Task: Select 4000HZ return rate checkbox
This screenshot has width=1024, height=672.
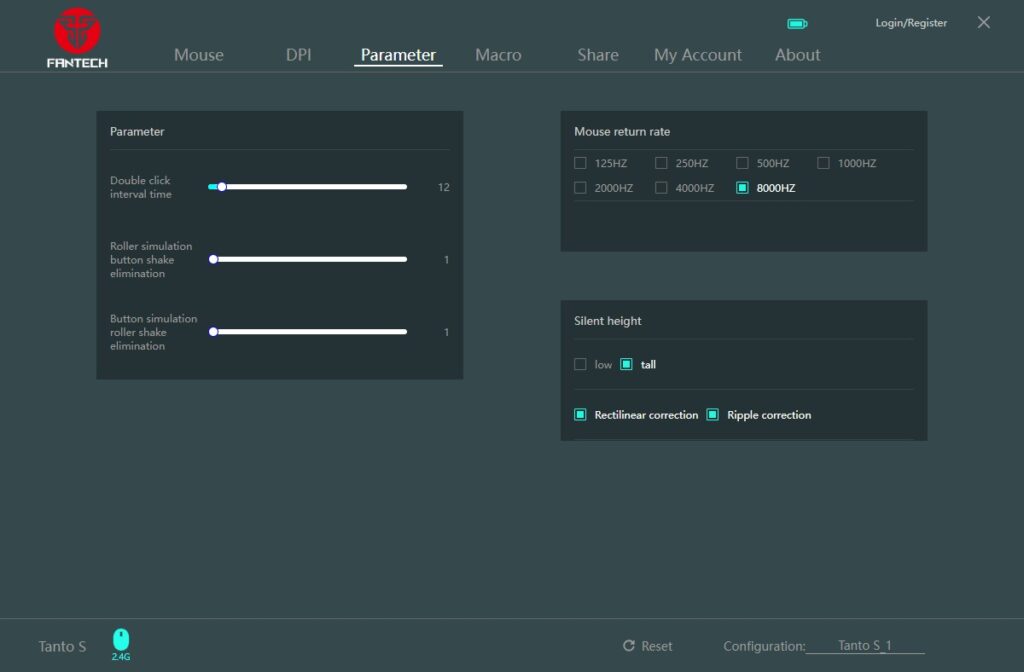Action: (661, 188)
